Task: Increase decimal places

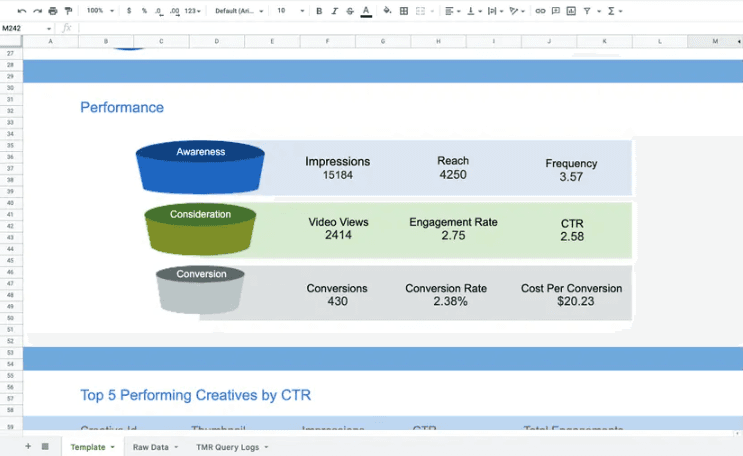Action: pyautogui.click(x=174, y=11)
